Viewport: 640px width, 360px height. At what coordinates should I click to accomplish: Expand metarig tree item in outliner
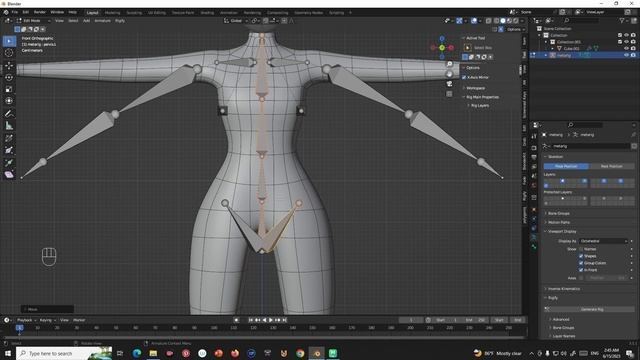point(546,55)
